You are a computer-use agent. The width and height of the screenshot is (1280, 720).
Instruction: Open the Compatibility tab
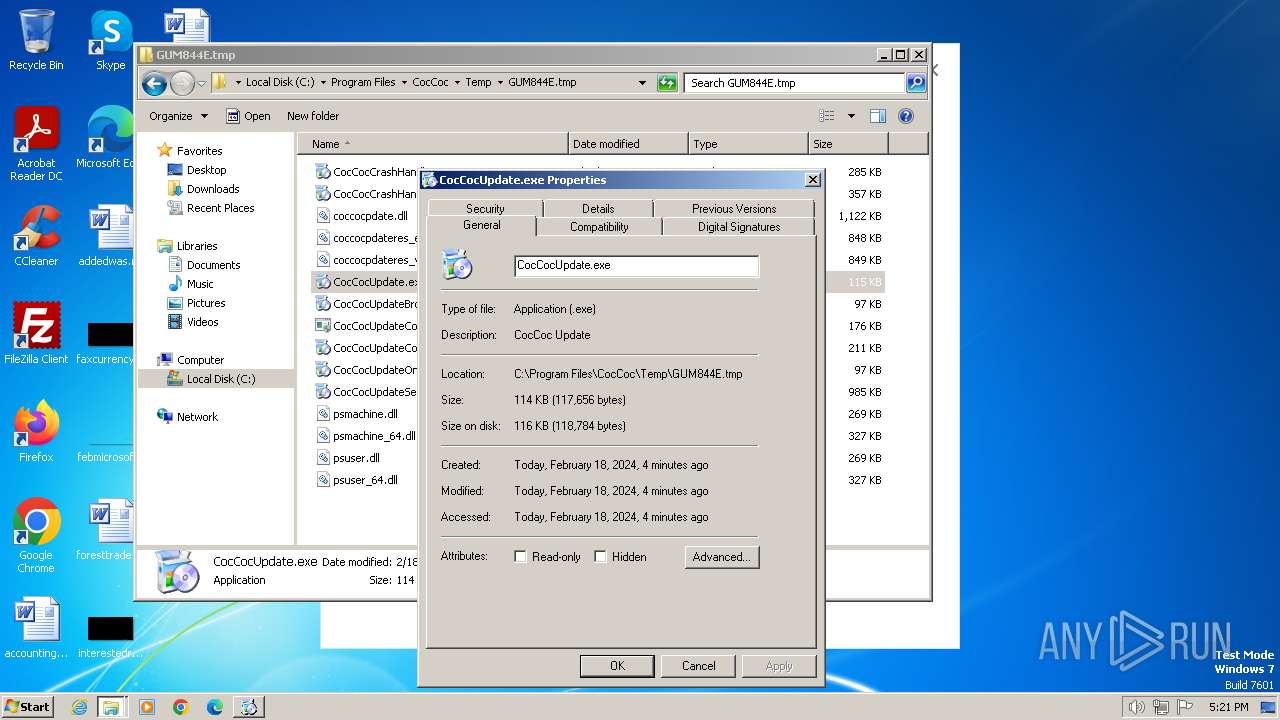(x=599, y=227)
